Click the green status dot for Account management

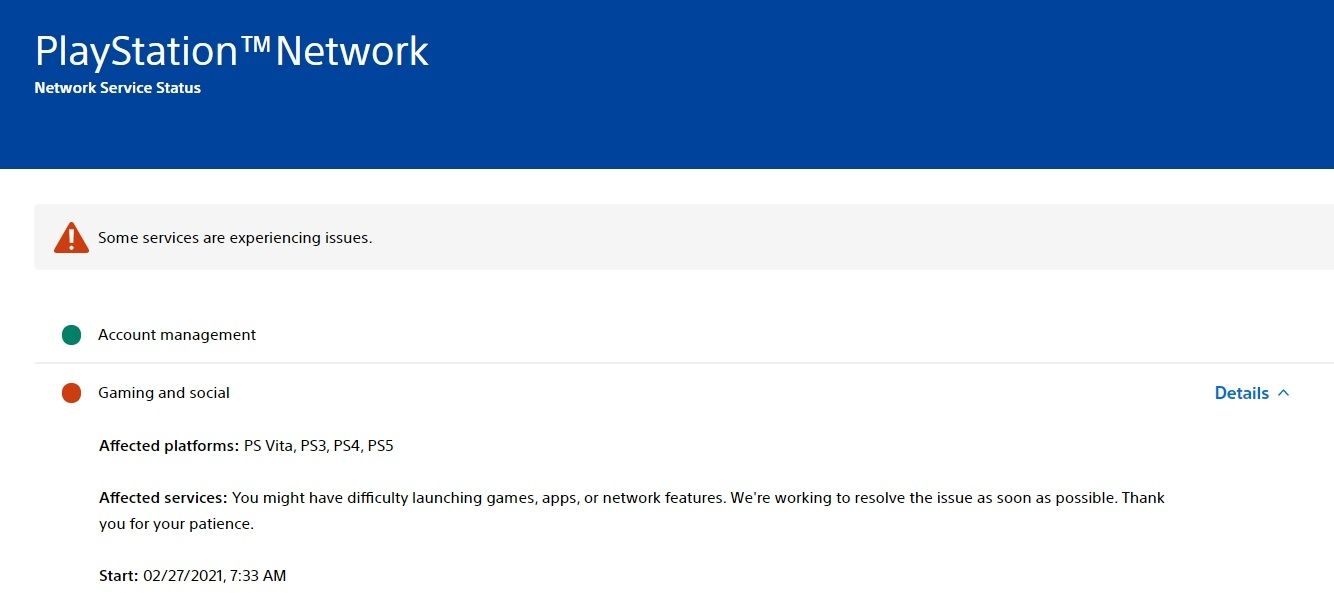pyautogui.click(x=71, y=335)
